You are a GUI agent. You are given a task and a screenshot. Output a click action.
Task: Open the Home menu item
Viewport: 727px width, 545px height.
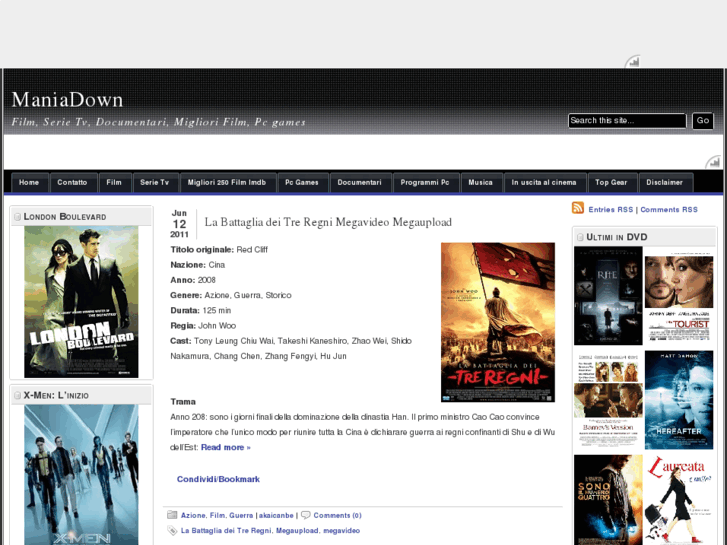tap(29, 182)
